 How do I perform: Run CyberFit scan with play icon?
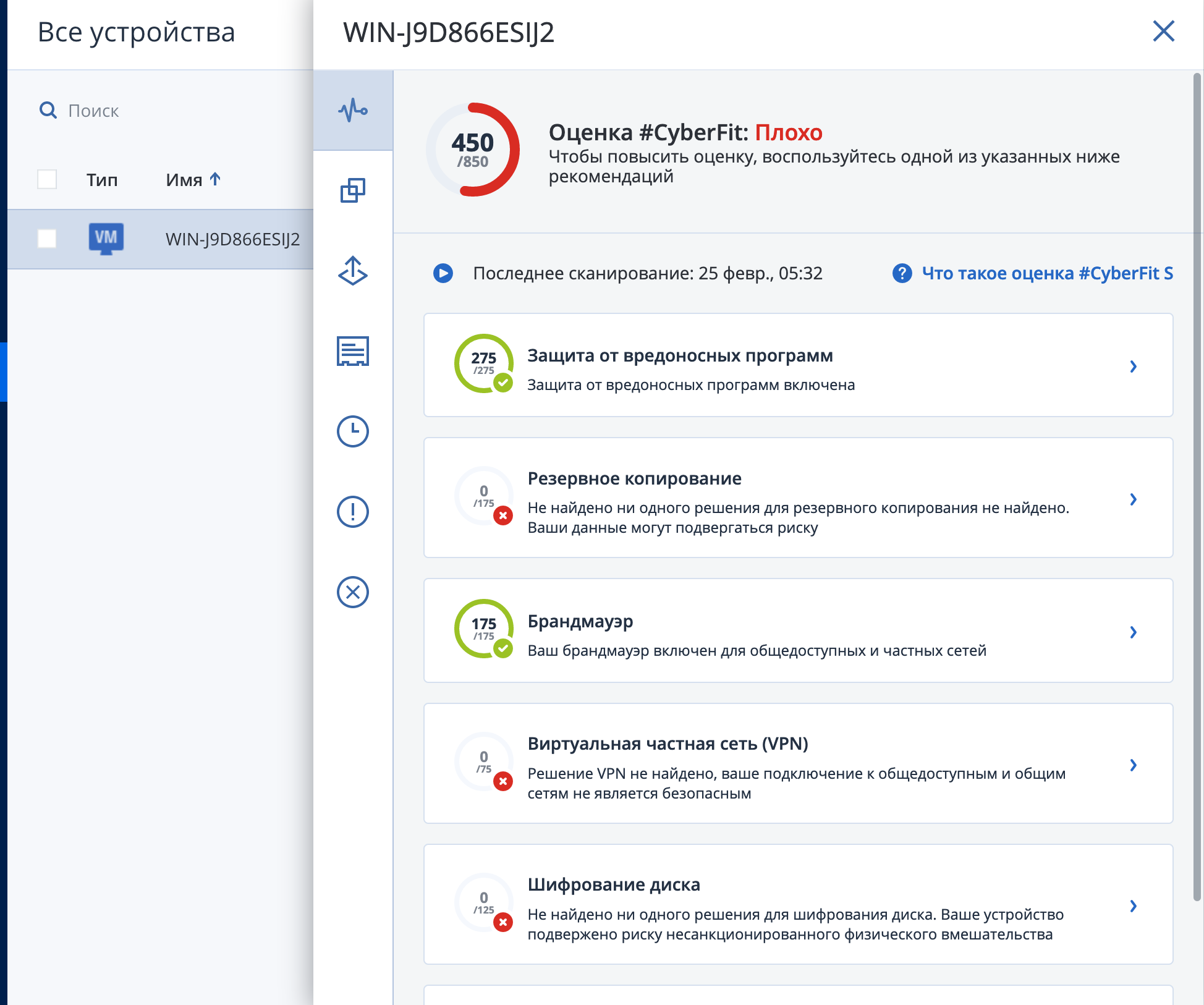tap(443, 273)
